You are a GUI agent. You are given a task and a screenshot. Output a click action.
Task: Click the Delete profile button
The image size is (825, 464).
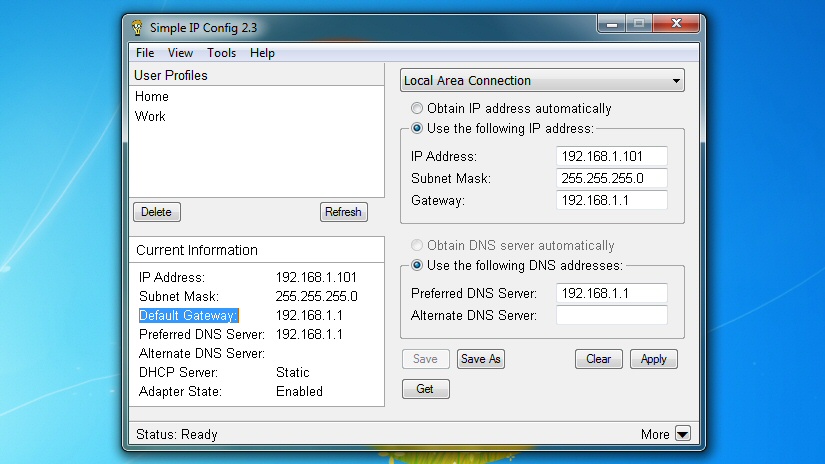click(x=157, y=212)
